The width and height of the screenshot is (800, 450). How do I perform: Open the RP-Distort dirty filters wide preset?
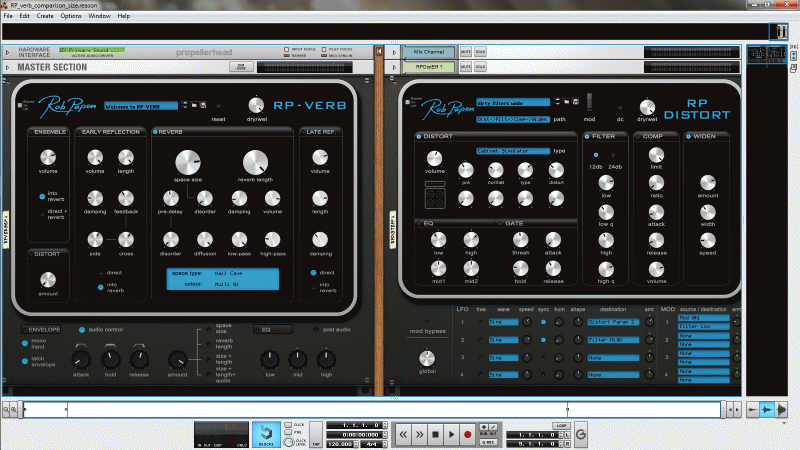point(513,103)
